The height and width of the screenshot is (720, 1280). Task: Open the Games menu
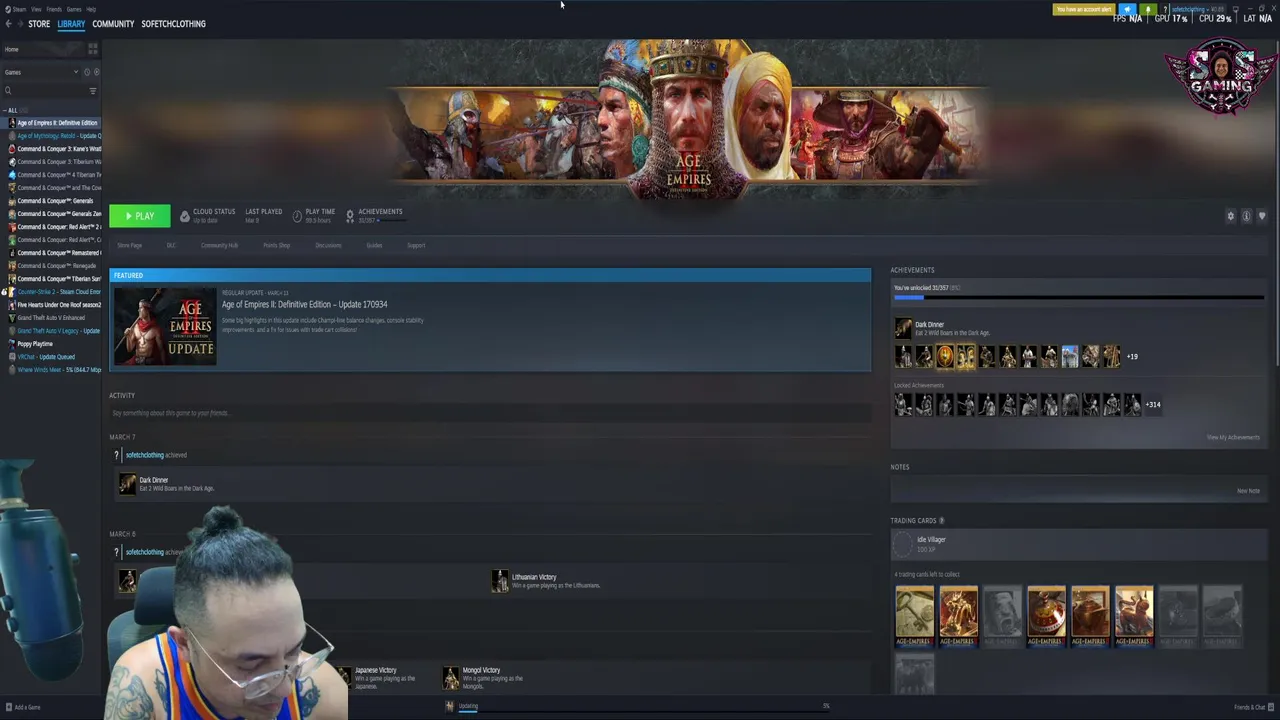tap(74, 9)
